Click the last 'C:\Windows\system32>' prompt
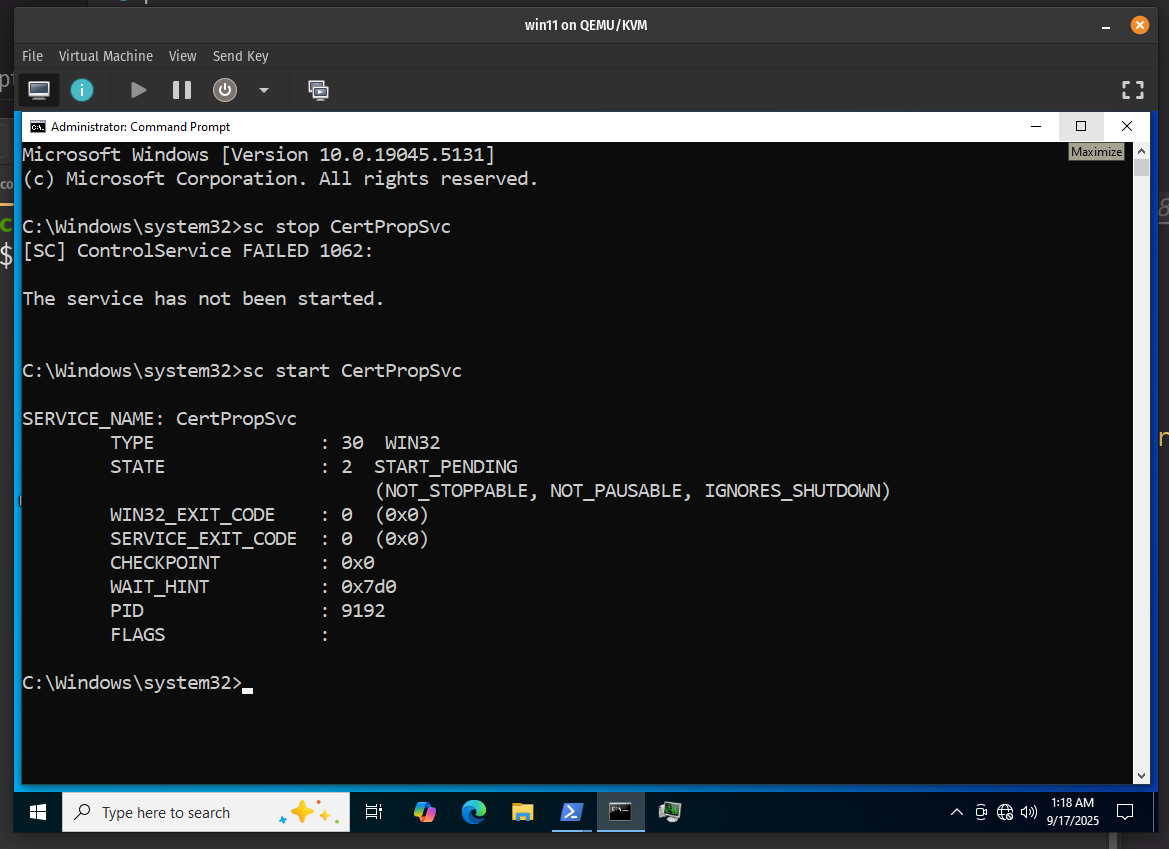 coord(132,683)
